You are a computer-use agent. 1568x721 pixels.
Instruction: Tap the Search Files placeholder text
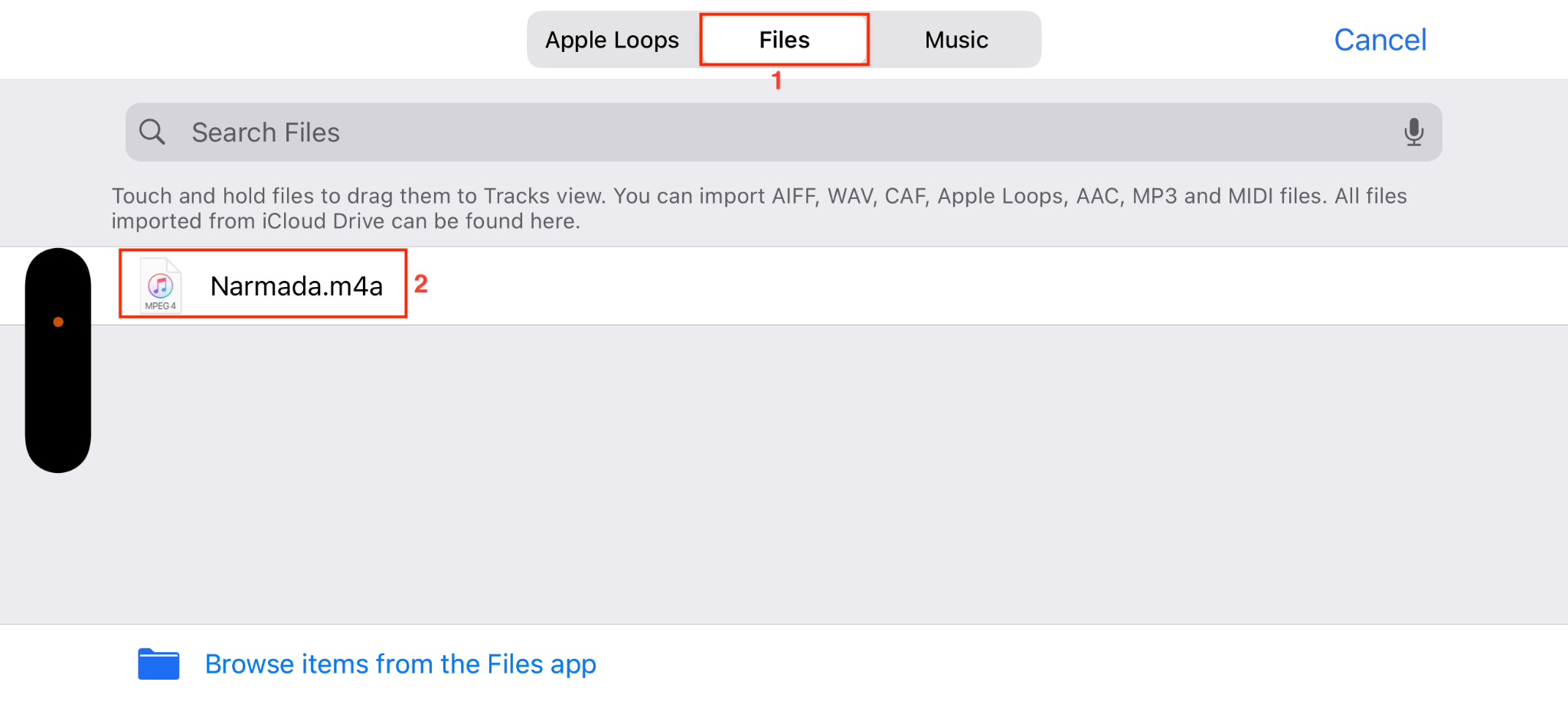pyautogui.click(x=266, y=132)
